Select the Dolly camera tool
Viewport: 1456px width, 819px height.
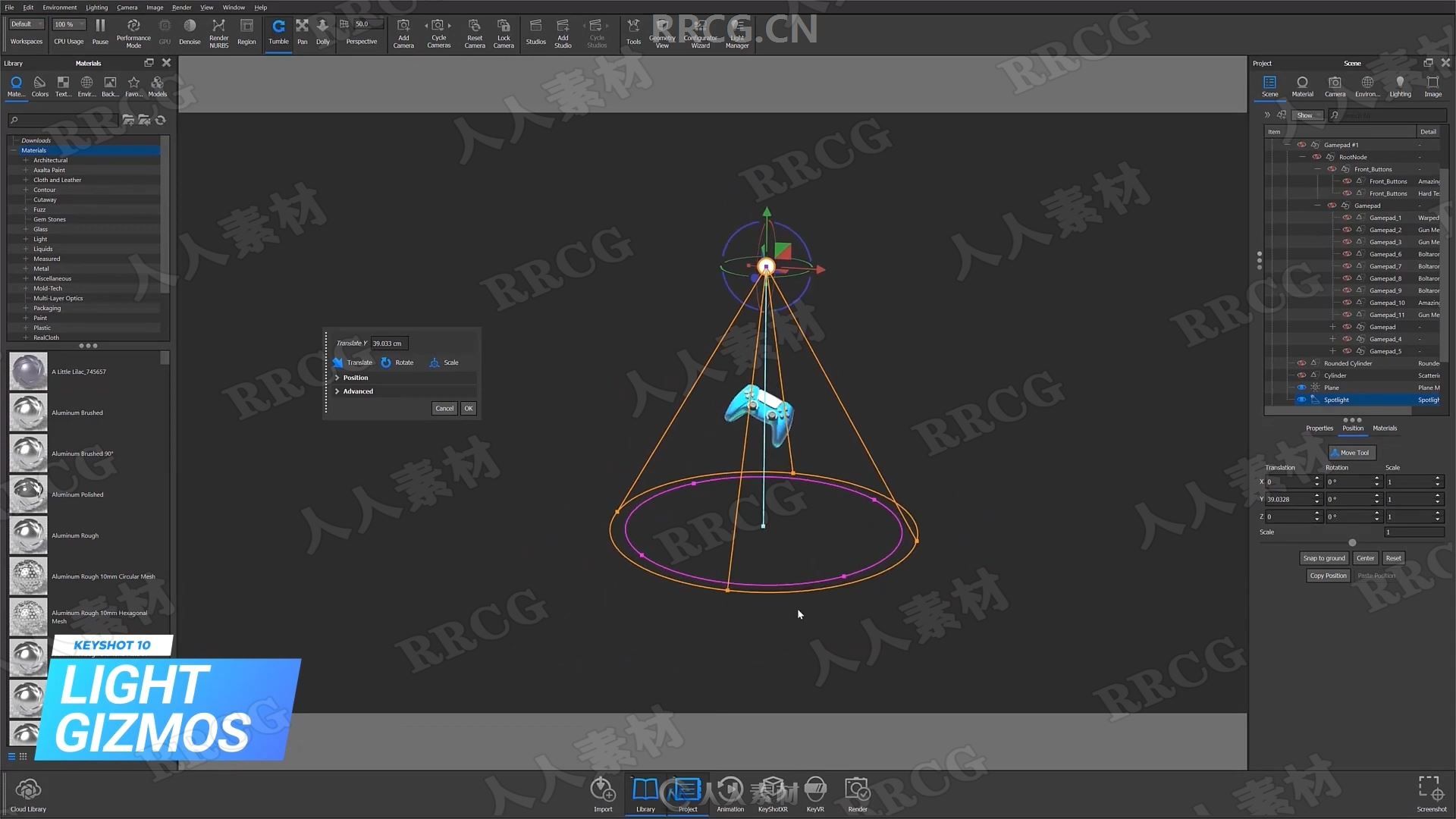[x=323, y=32]
